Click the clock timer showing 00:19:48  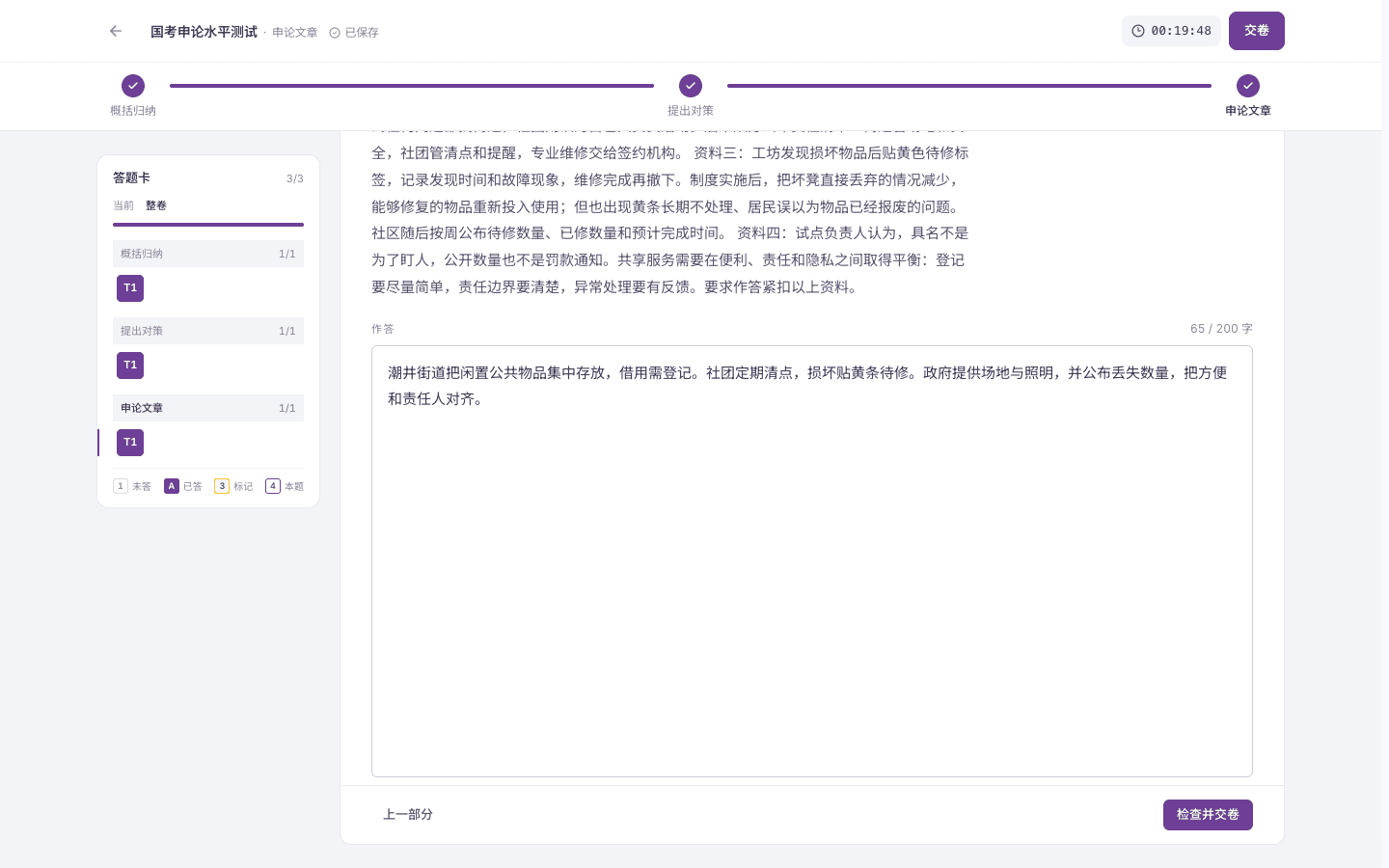click(x=1171, y=31)
